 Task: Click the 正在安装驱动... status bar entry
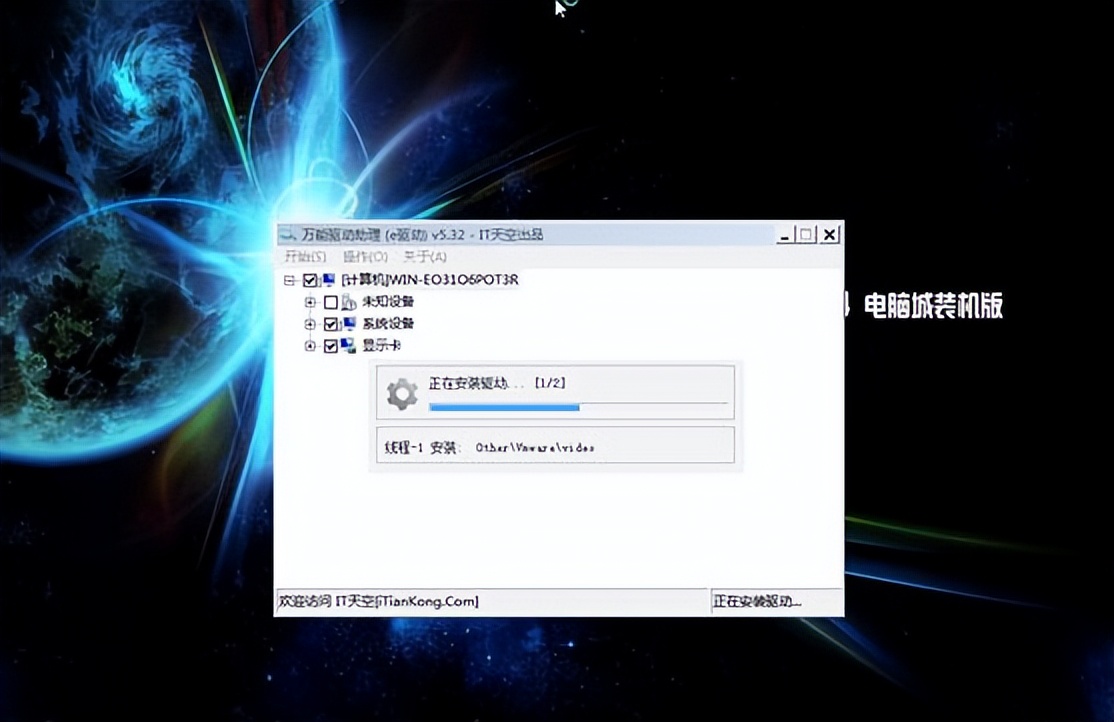757,601
